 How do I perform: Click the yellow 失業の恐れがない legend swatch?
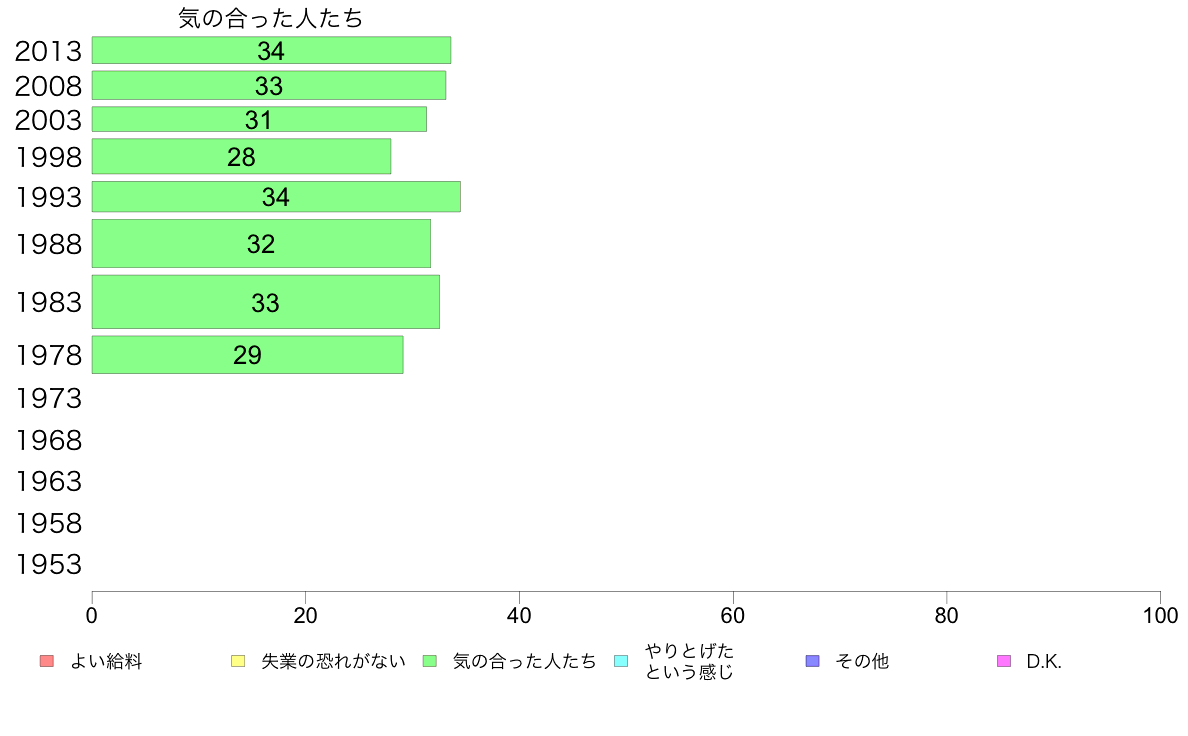[238, 661]
